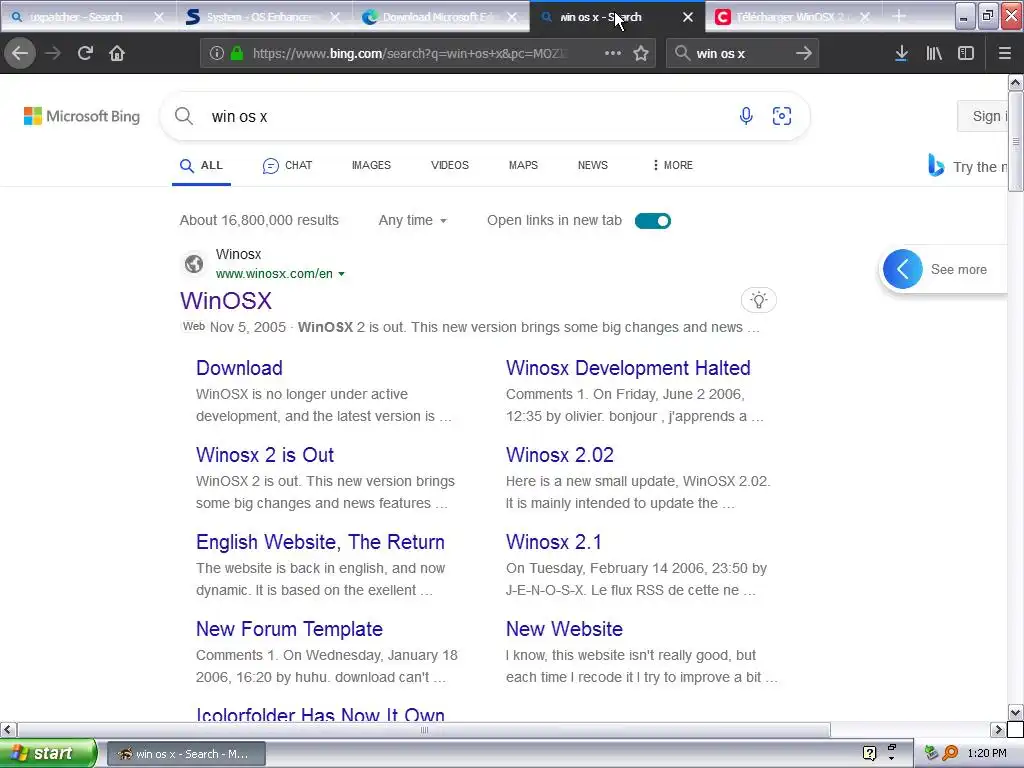Screen dimensions: 1024x768
Task: Submit toolbar search with the arrow button
Action: (x=804, y=53)
